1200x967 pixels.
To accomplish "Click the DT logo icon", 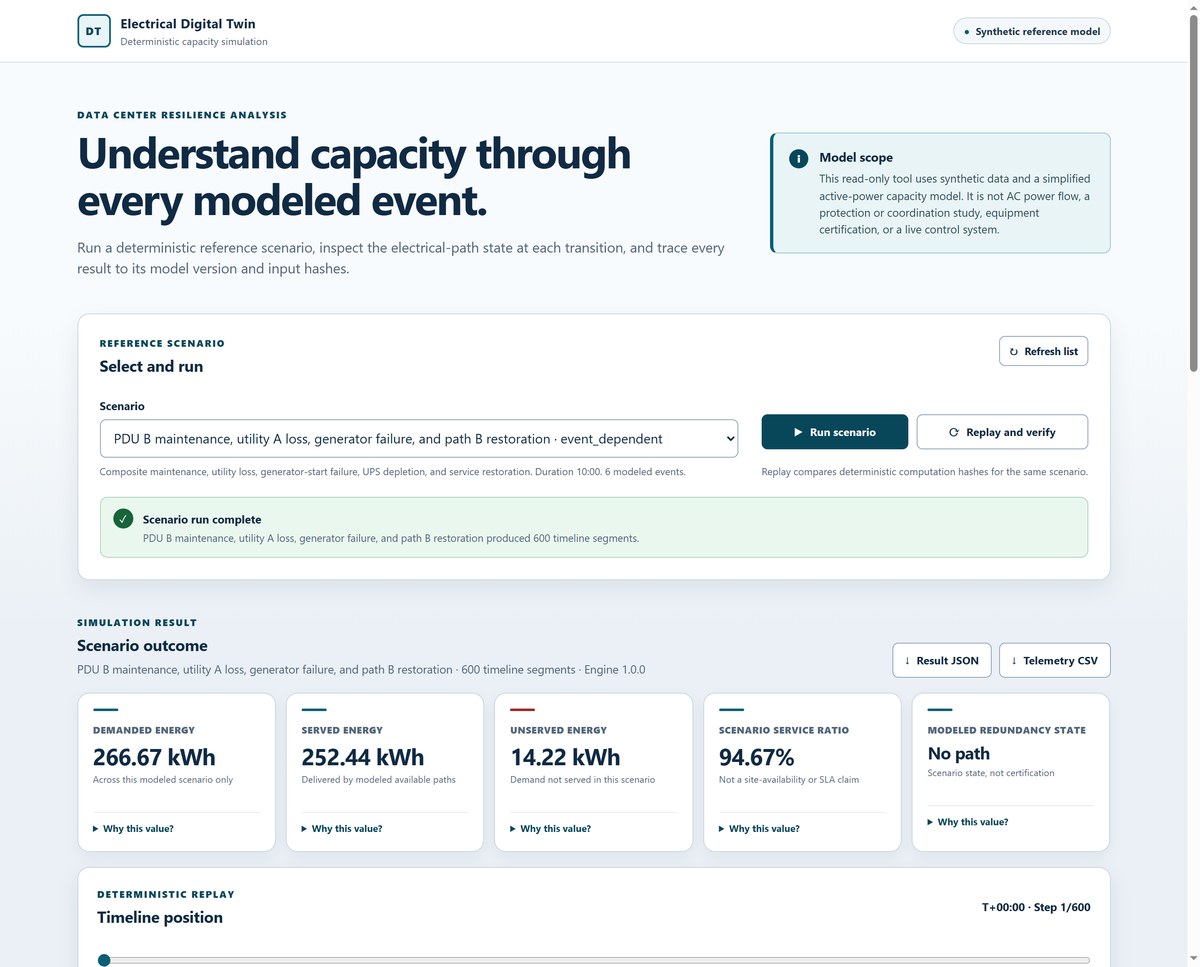I will [94, 31].
